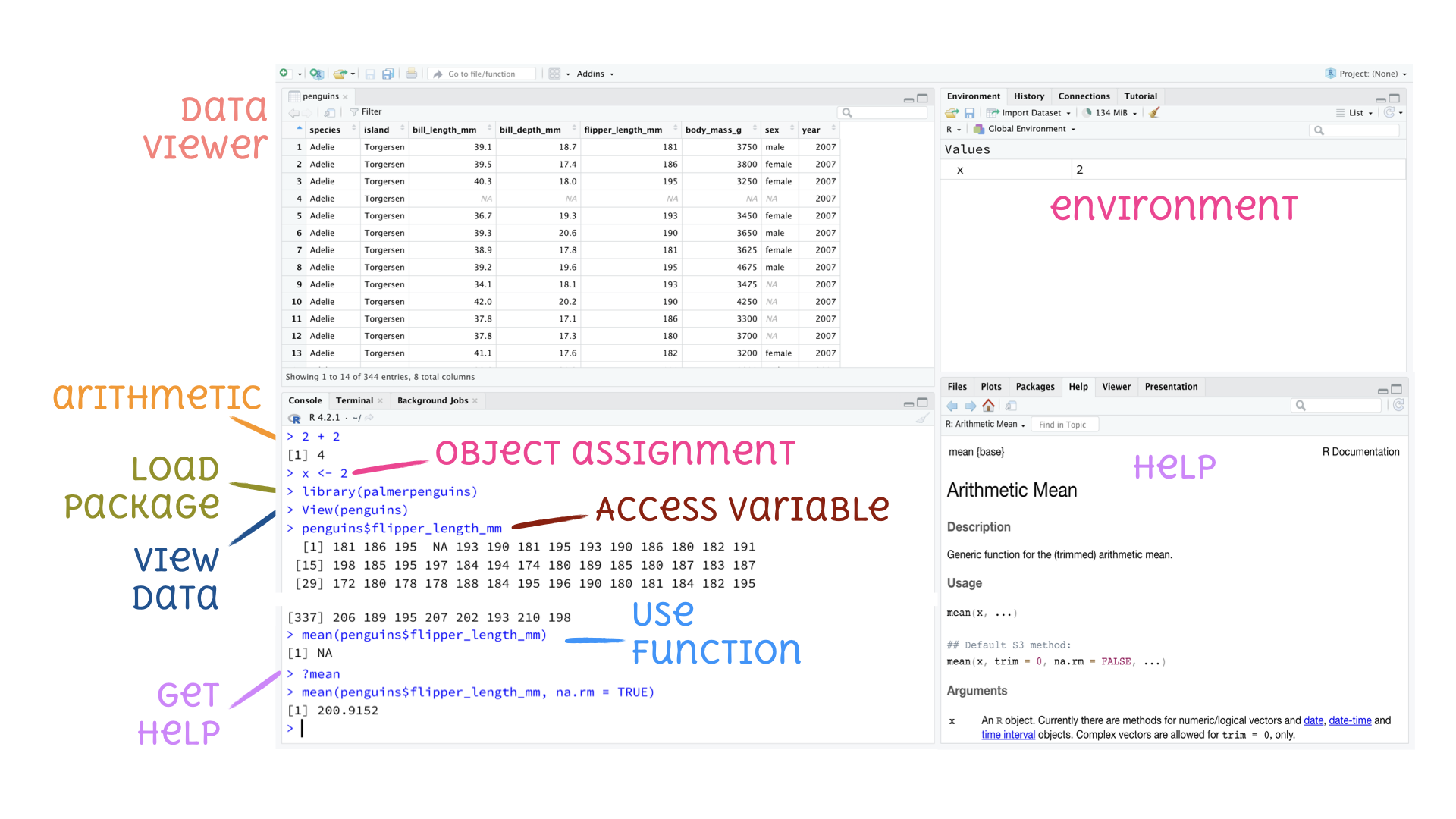Screen dimensions: 1456x819
Task: Expand the Global Environment dropdown
Action: click(1026, 129)
